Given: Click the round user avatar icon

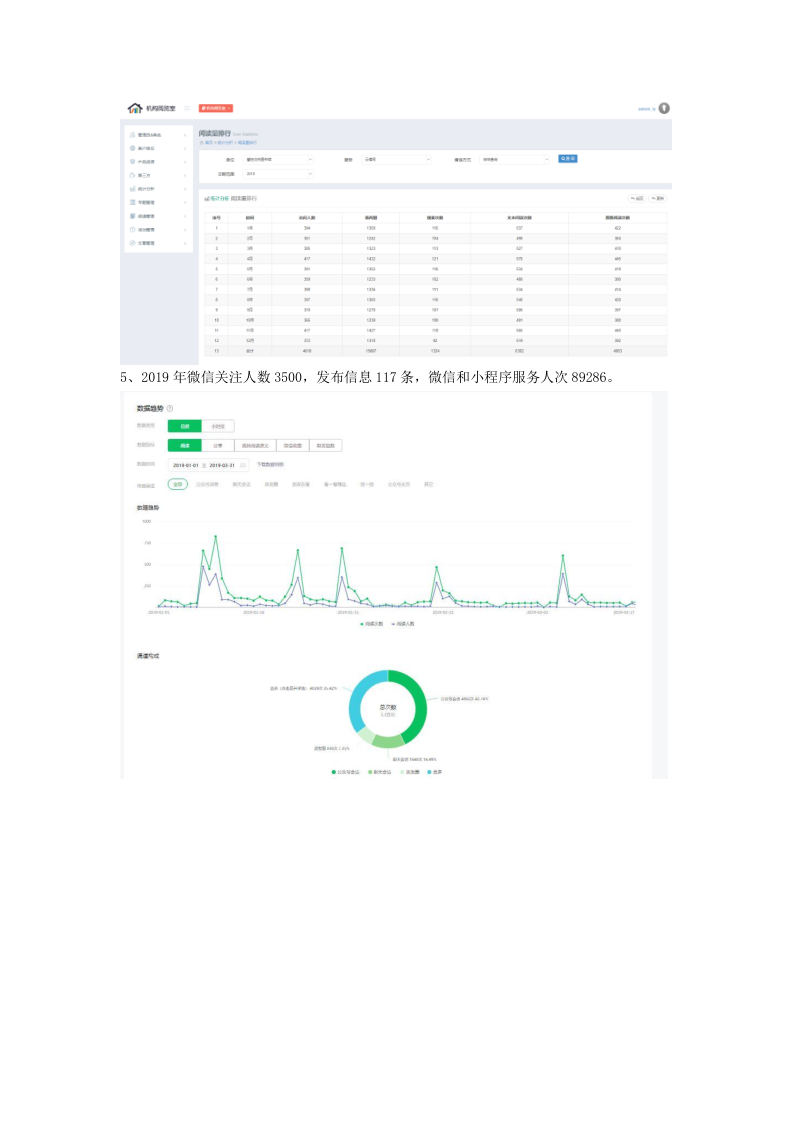Looking at the screenshot, I should click(x=664, y=108).
